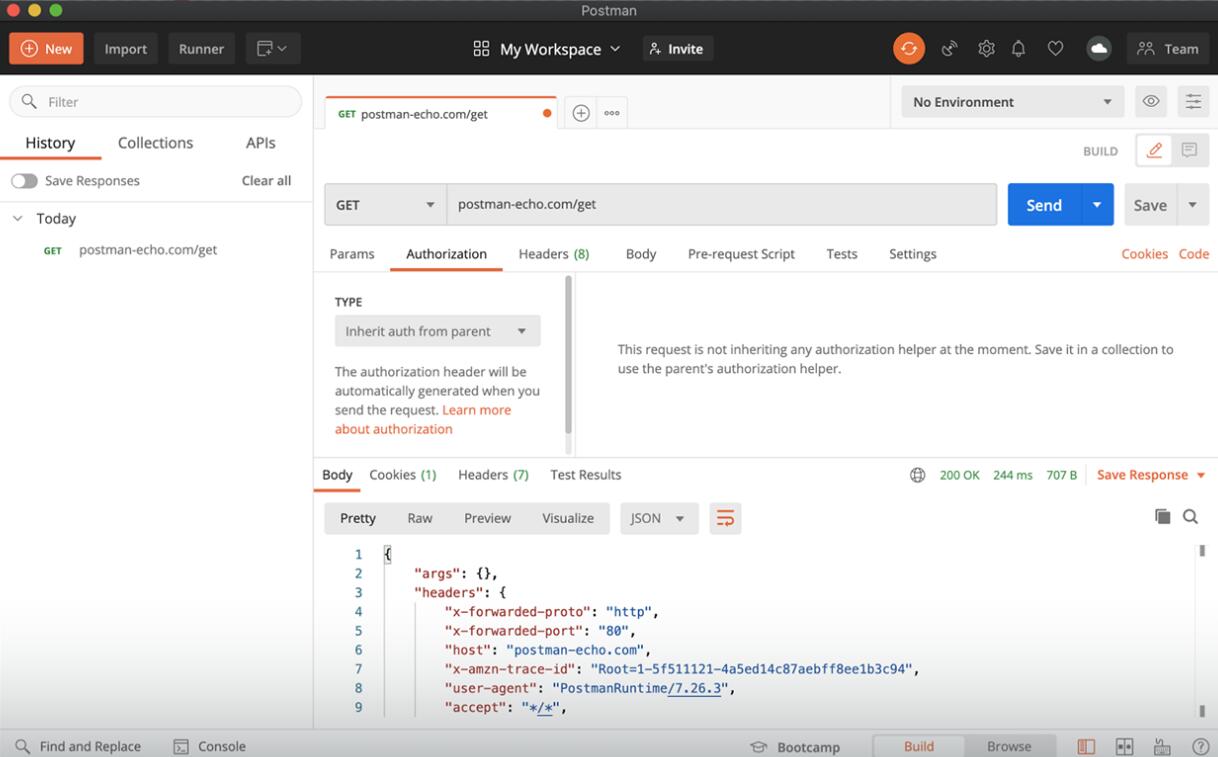
Task: Open manage environments sliders icon
Action: pyautogui.click(x=1193, y=101)
